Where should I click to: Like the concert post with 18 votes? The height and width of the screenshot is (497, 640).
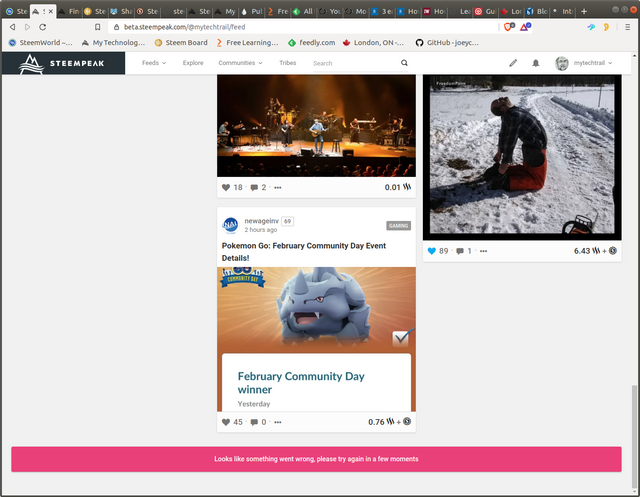point(226,187)
